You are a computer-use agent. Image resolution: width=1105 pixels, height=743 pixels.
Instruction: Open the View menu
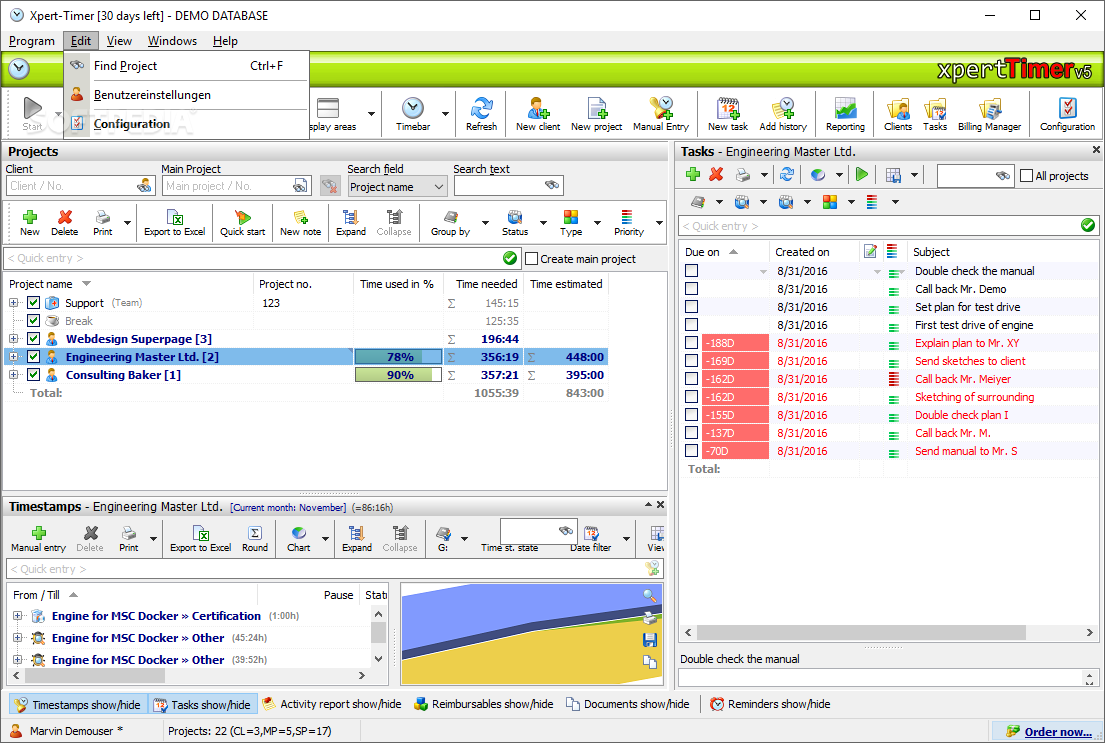(119, 41)
